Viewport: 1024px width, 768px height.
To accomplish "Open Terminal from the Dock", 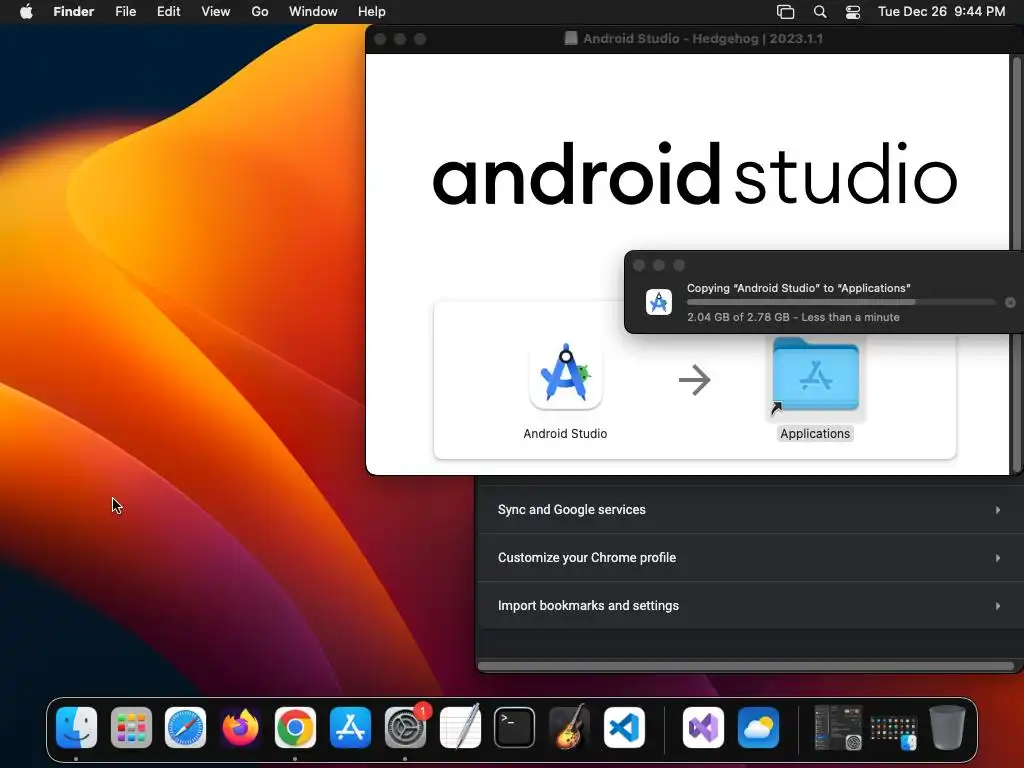I will (x=515, y=728).
